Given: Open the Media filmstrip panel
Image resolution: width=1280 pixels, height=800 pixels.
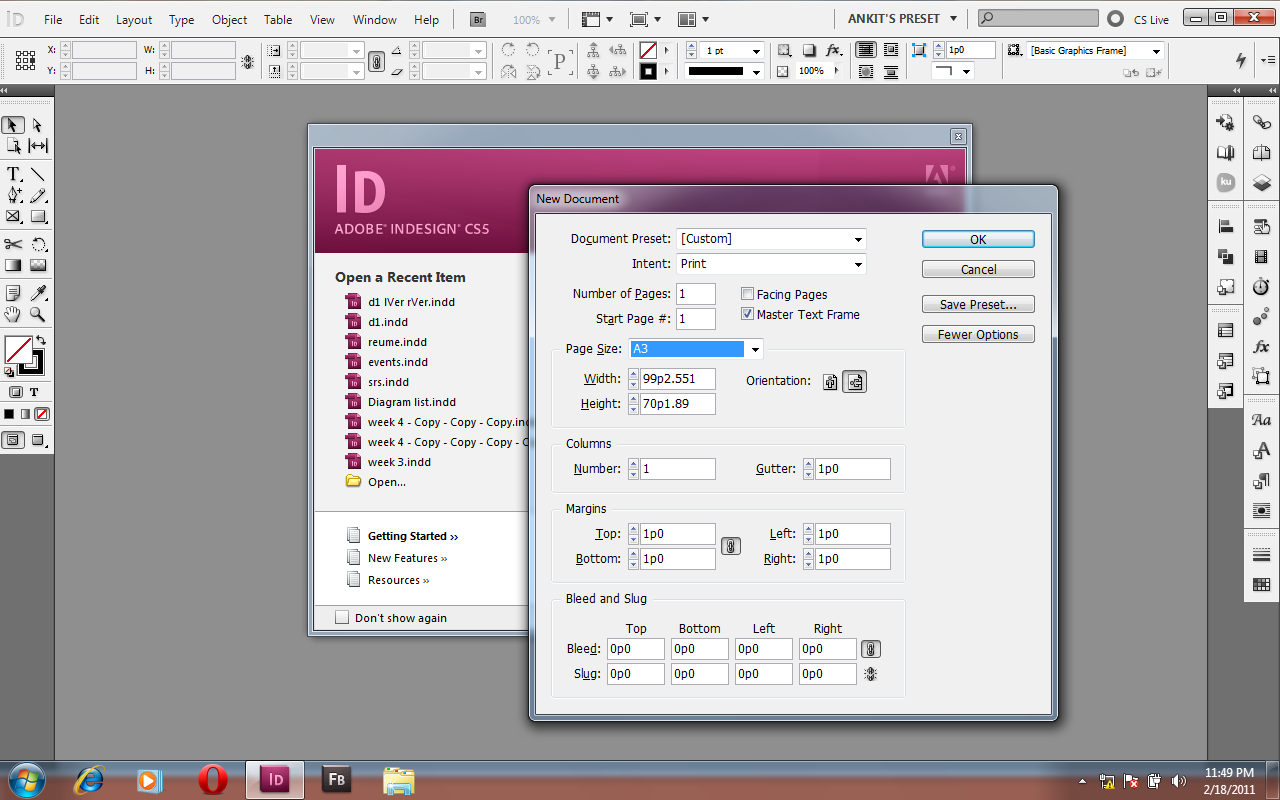Looking at the screenshot, I should tap(1261, 257).
